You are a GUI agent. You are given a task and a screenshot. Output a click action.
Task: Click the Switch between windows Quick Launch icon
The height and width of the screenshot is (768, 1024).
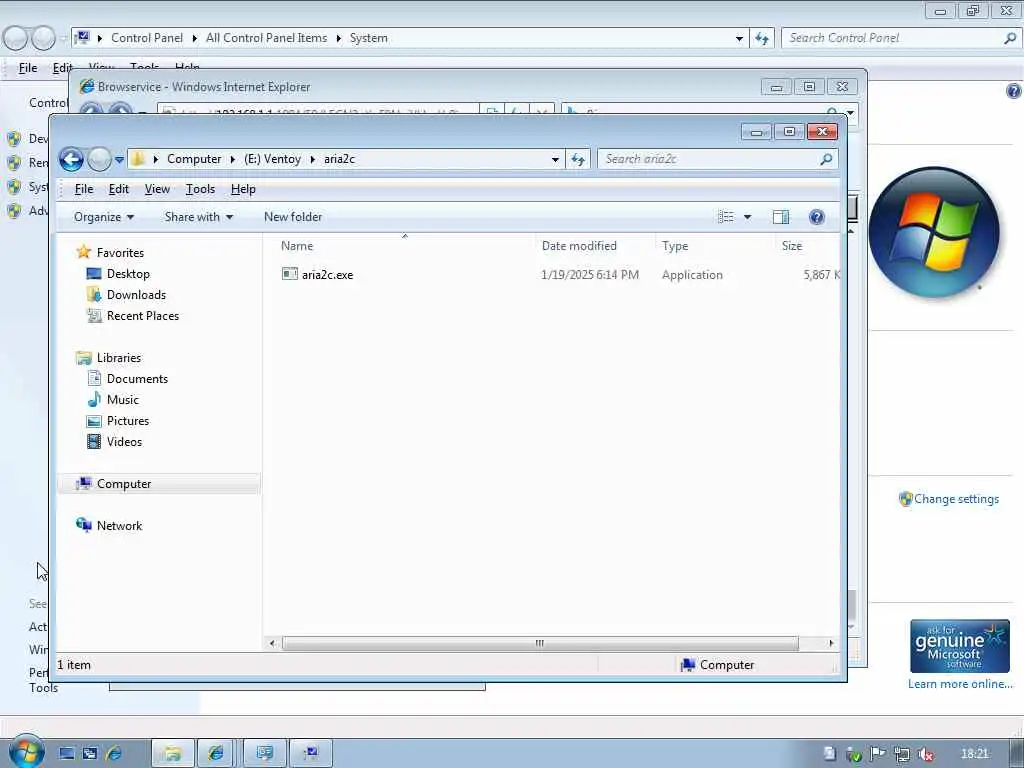click(90, 754)
